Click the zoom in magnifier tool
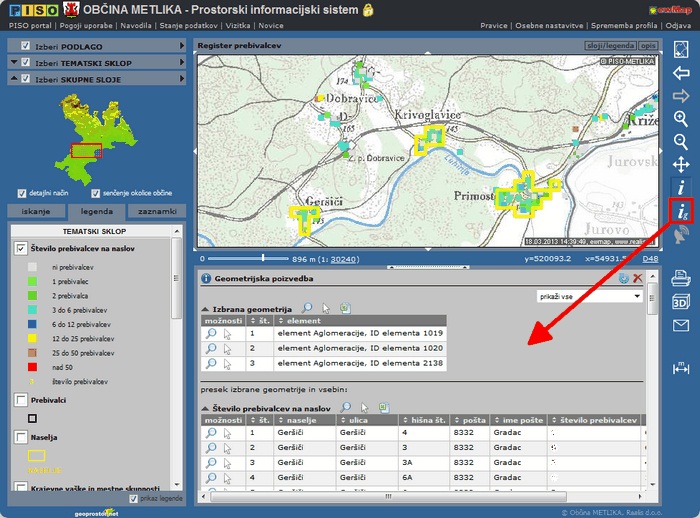This screenshot has height=518, width=700. coord(681,119)
